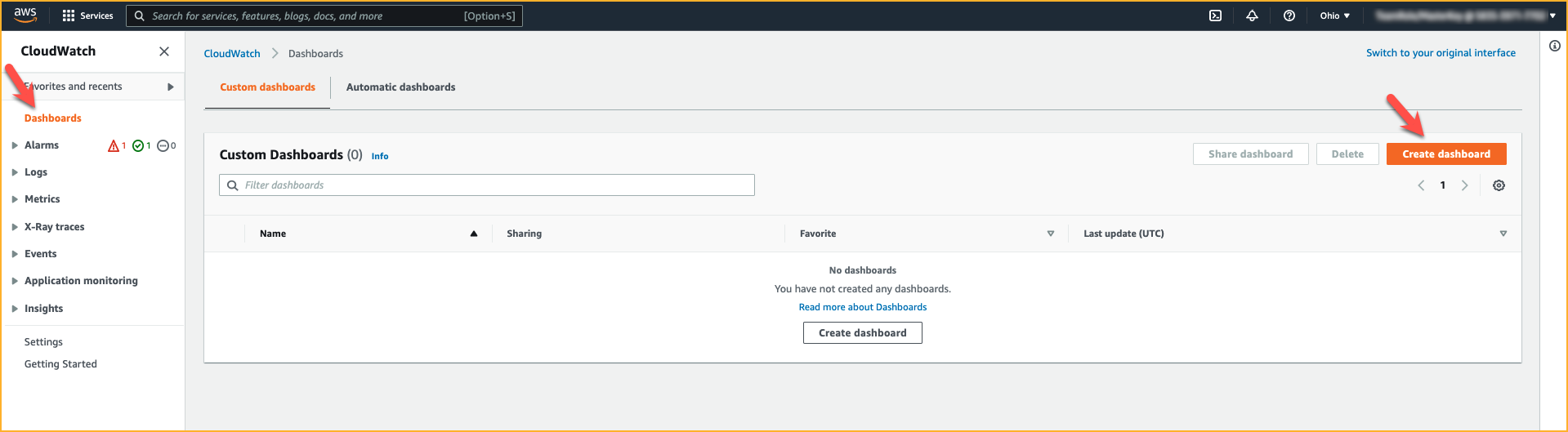Open Dashboards in the sidebar

coord(53,118)
